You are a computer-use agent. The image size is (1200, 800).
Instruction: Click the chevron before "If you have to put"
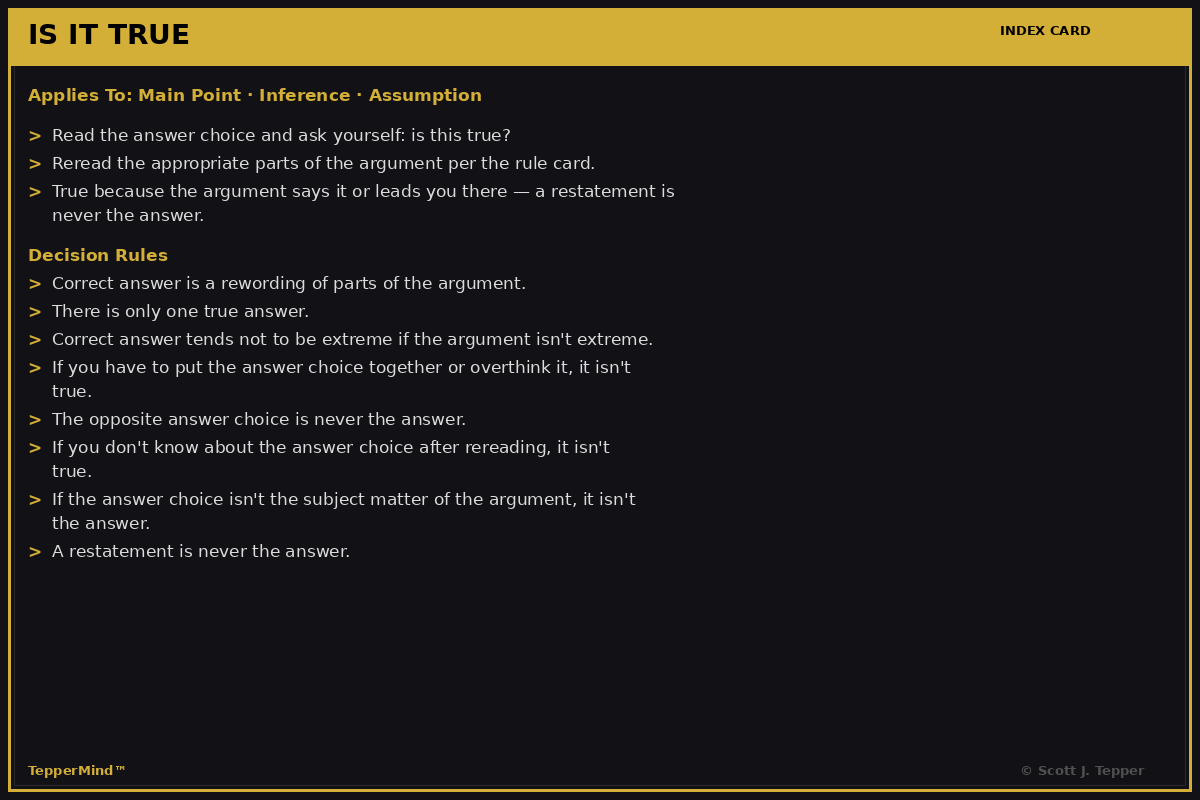pos(35,368)
